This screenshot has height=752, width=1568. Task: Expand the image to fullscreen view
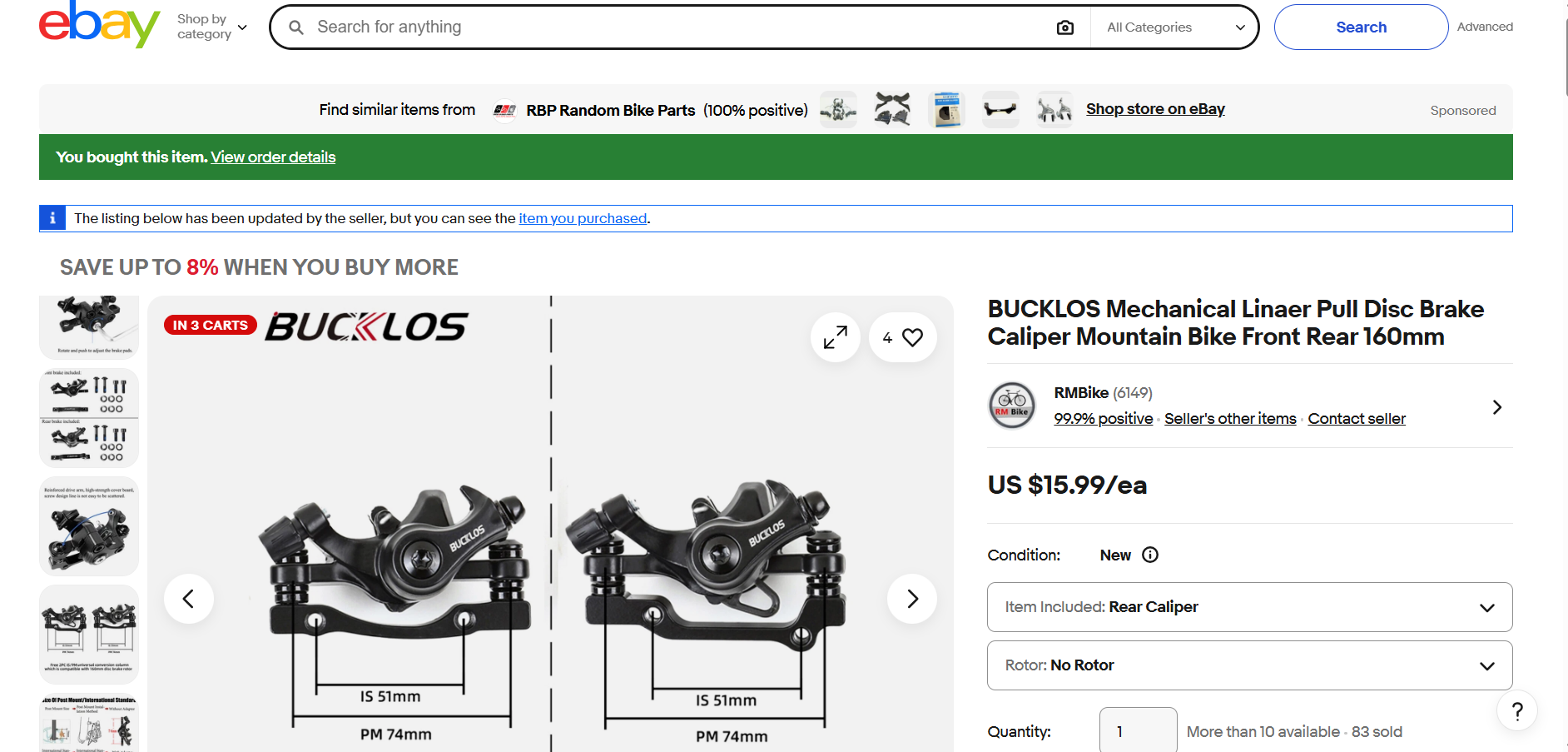[x=835, y=337]
